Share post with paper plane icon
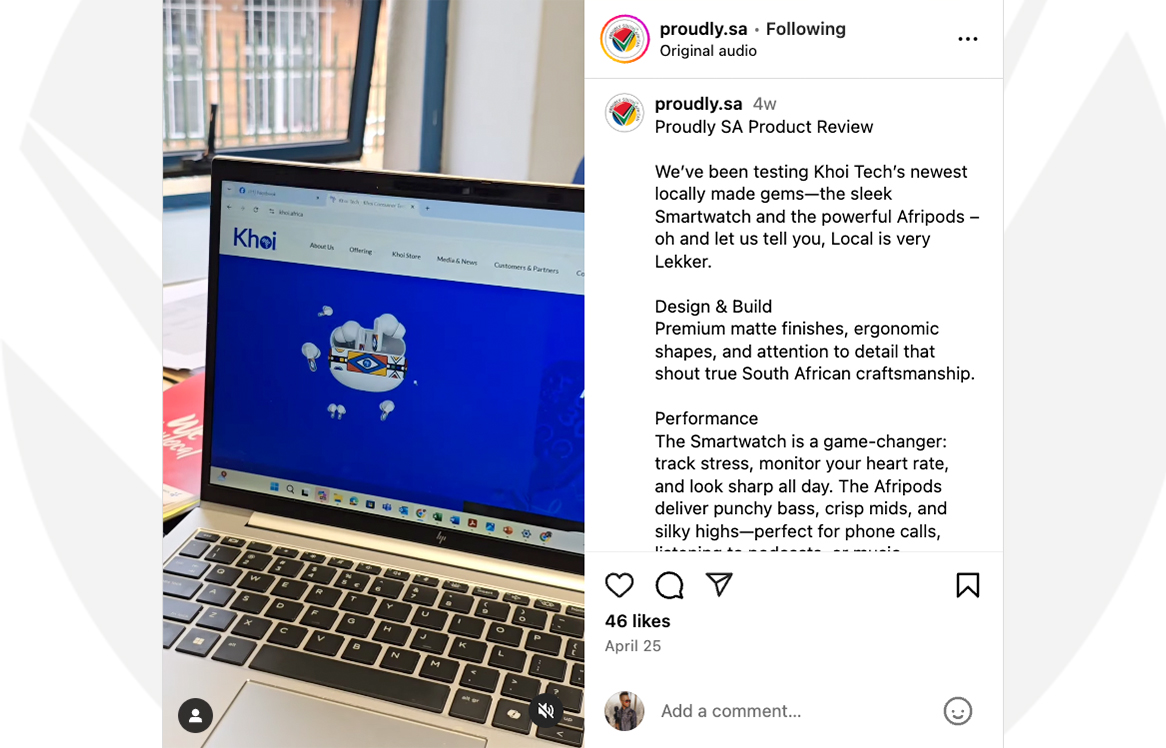This screenshot has height=748, width=1166. 719,584
